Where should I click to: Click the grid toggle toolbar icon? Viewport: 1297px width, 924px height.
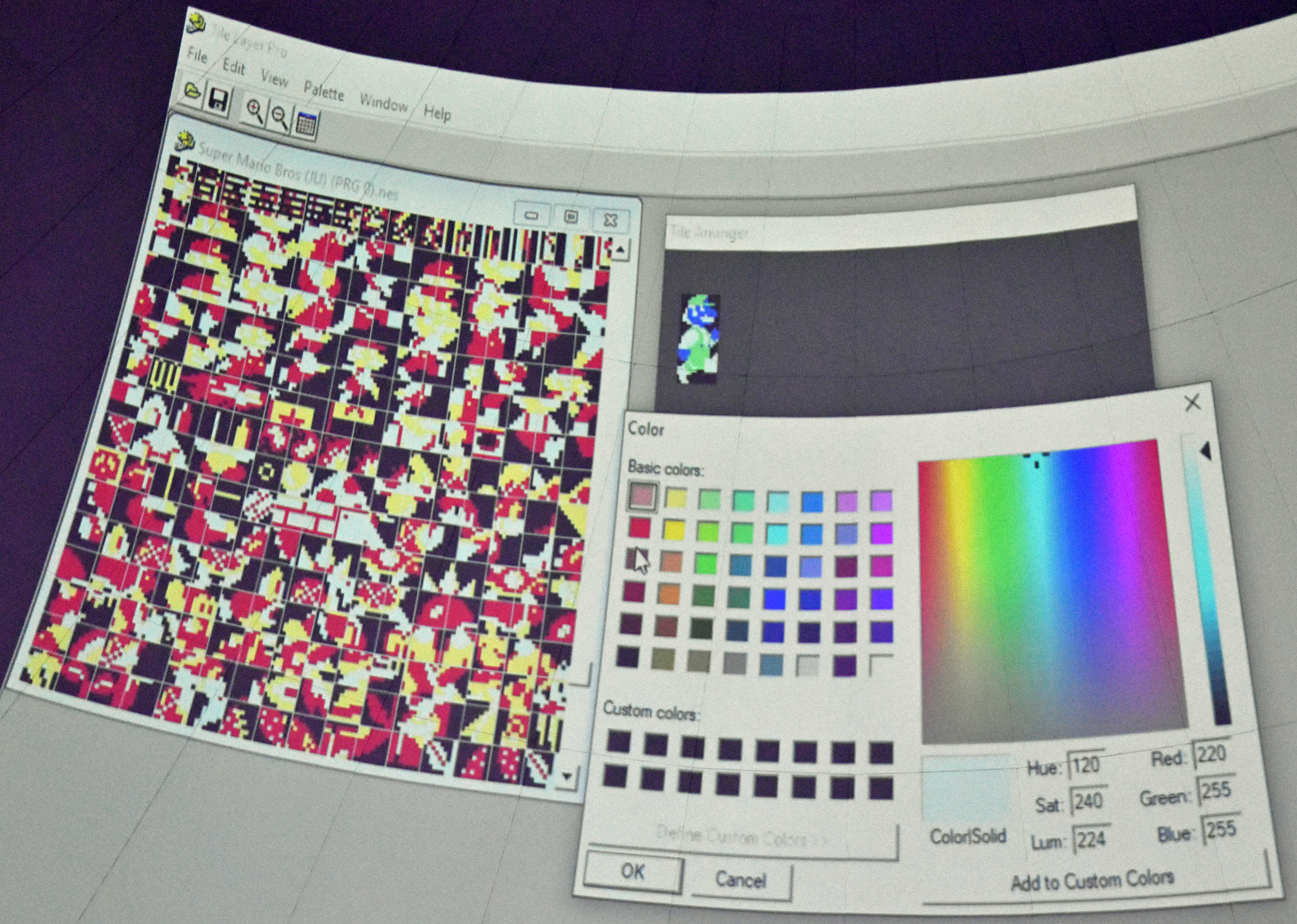click(306, 125)
